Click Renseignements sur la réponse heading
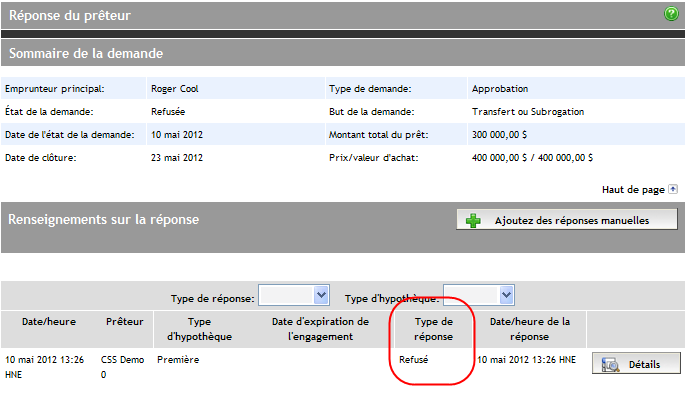Image resolution: width=688 pixels, height=395 pixels. (x=104, y=219)
